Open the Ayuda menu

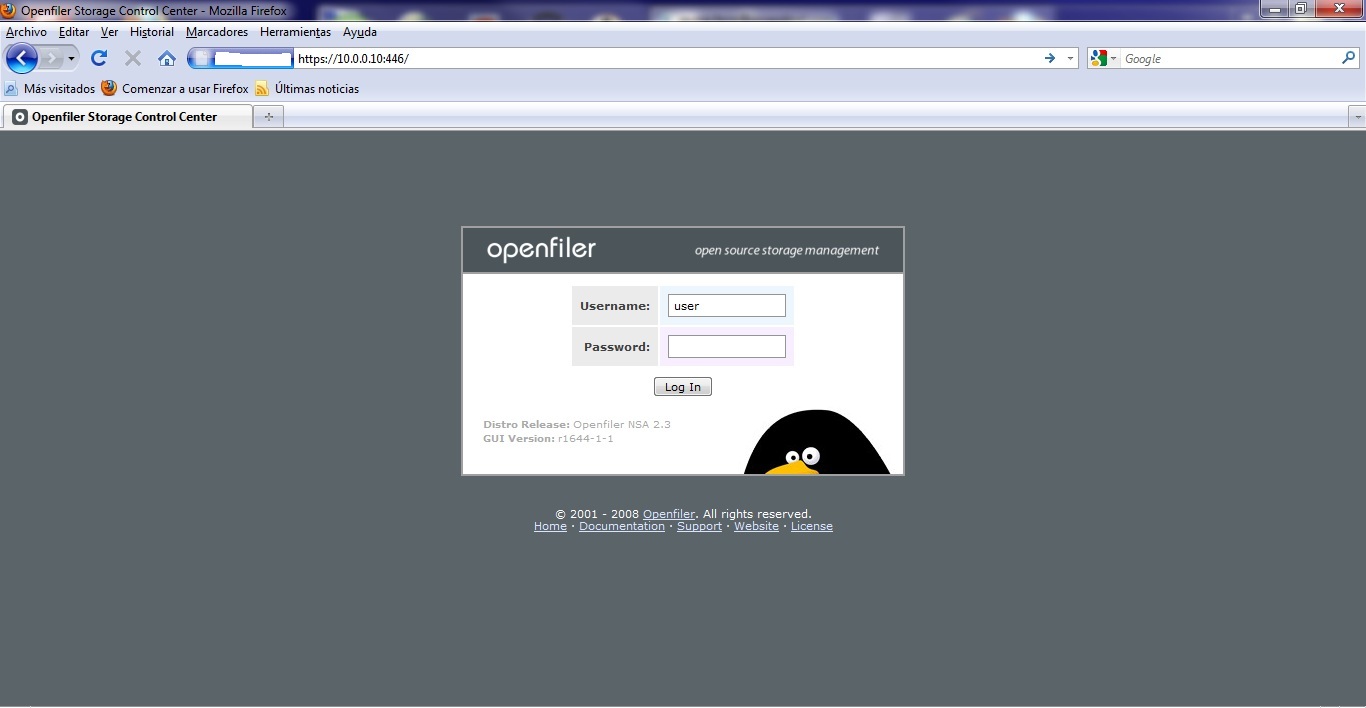(x=360, y=32)
